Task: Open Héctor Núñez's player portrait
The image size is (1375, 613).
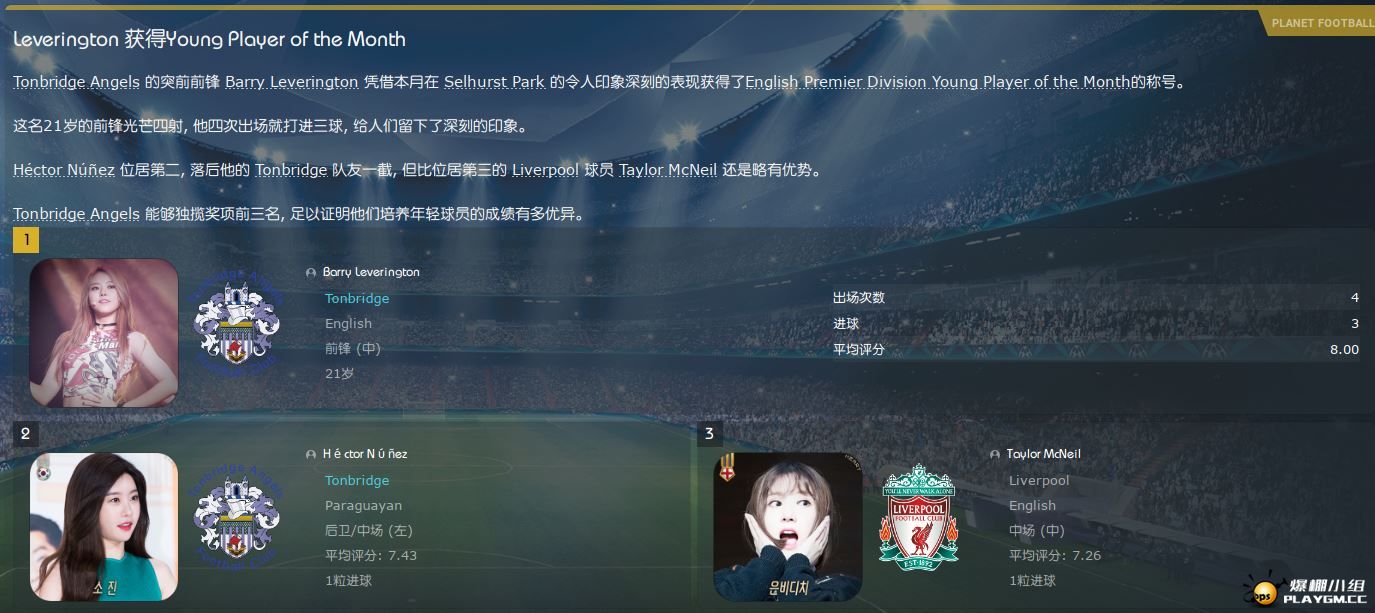Action: 104,527
